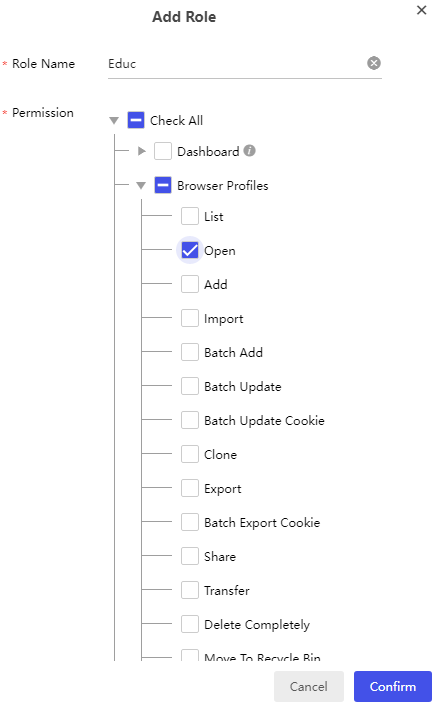436x704 pixels.
Task: Click the Confirm button
Action: coord(392,686)
